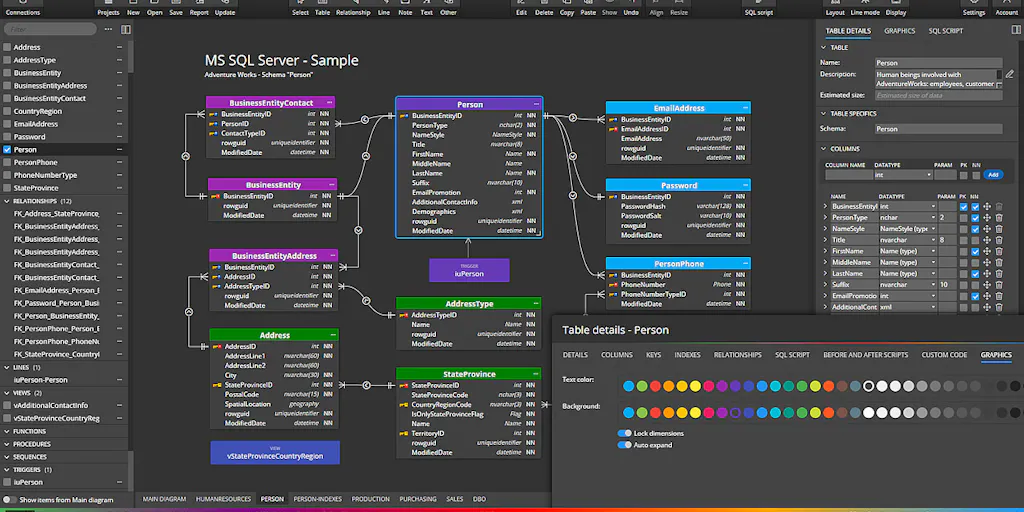Viewport: 1024px width, 512px height.
Task: Click the move handle for LastName column
Action: pyautogui.click(x=987, y=274)
